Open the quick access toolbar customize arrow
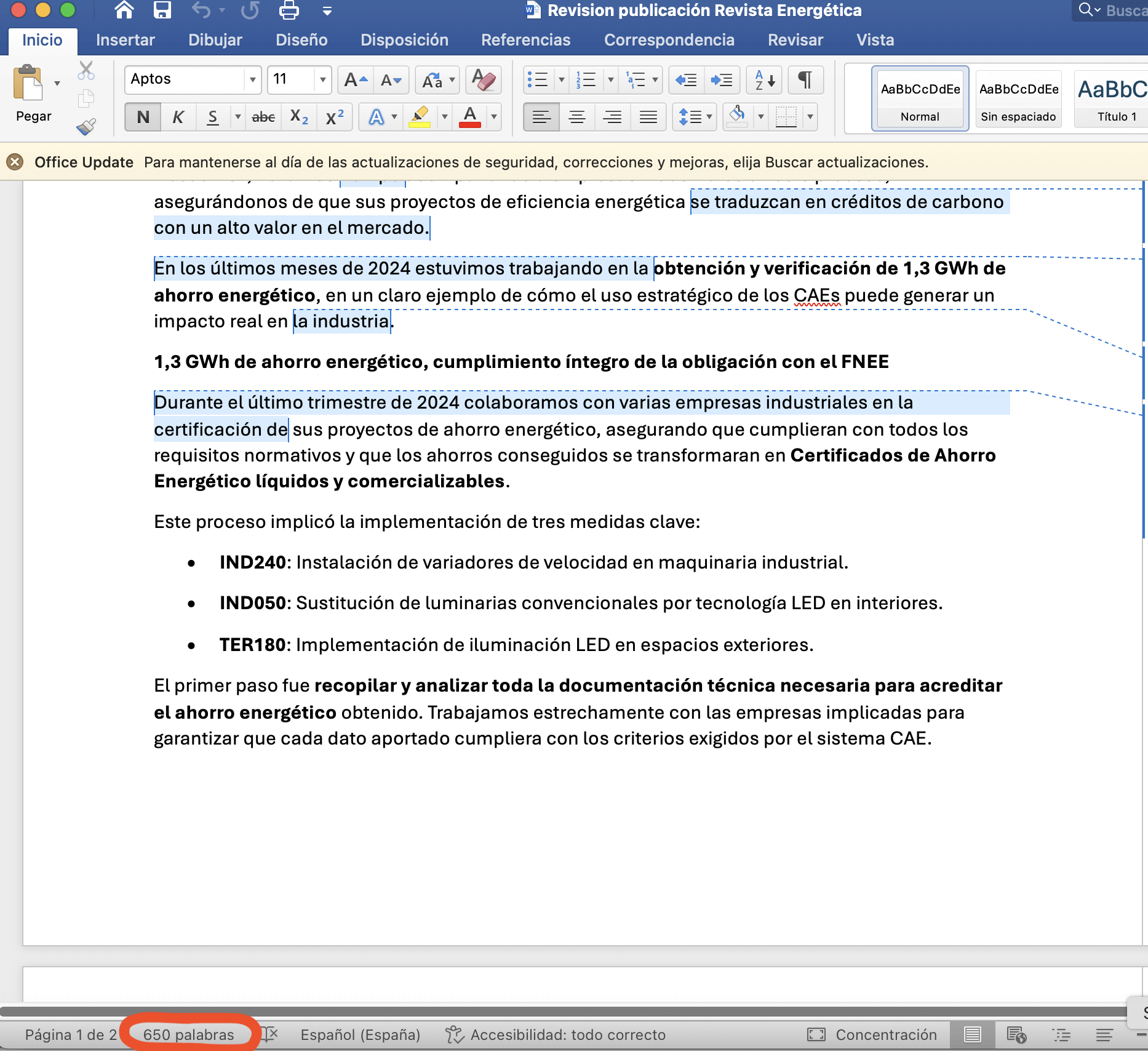1148x1051 pixels. pos(327,11)
